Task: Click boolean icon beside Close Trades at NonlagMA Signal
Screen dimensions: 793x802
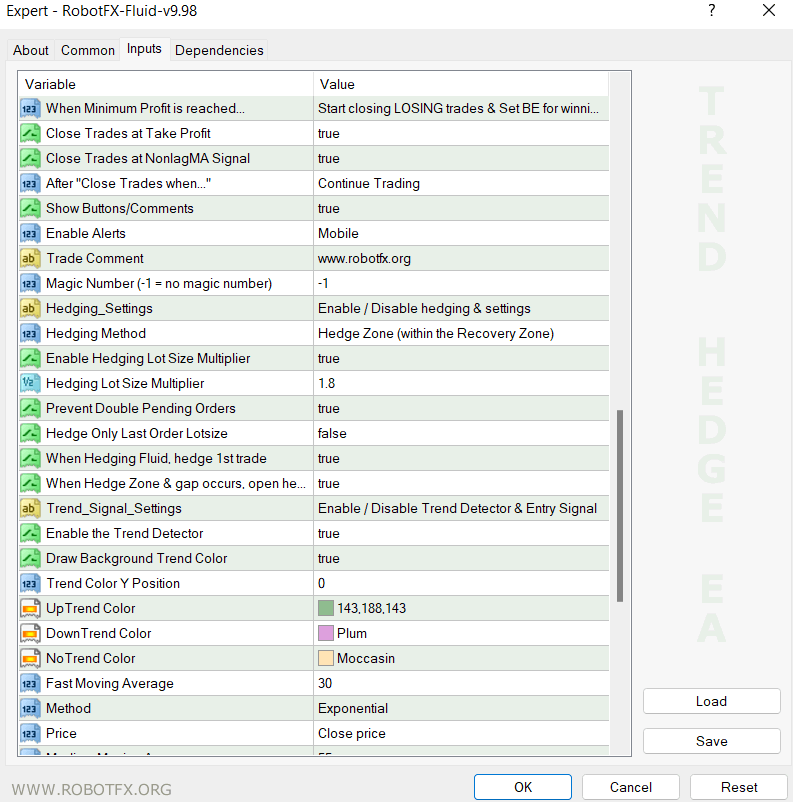Action: (x=30, y=159)
